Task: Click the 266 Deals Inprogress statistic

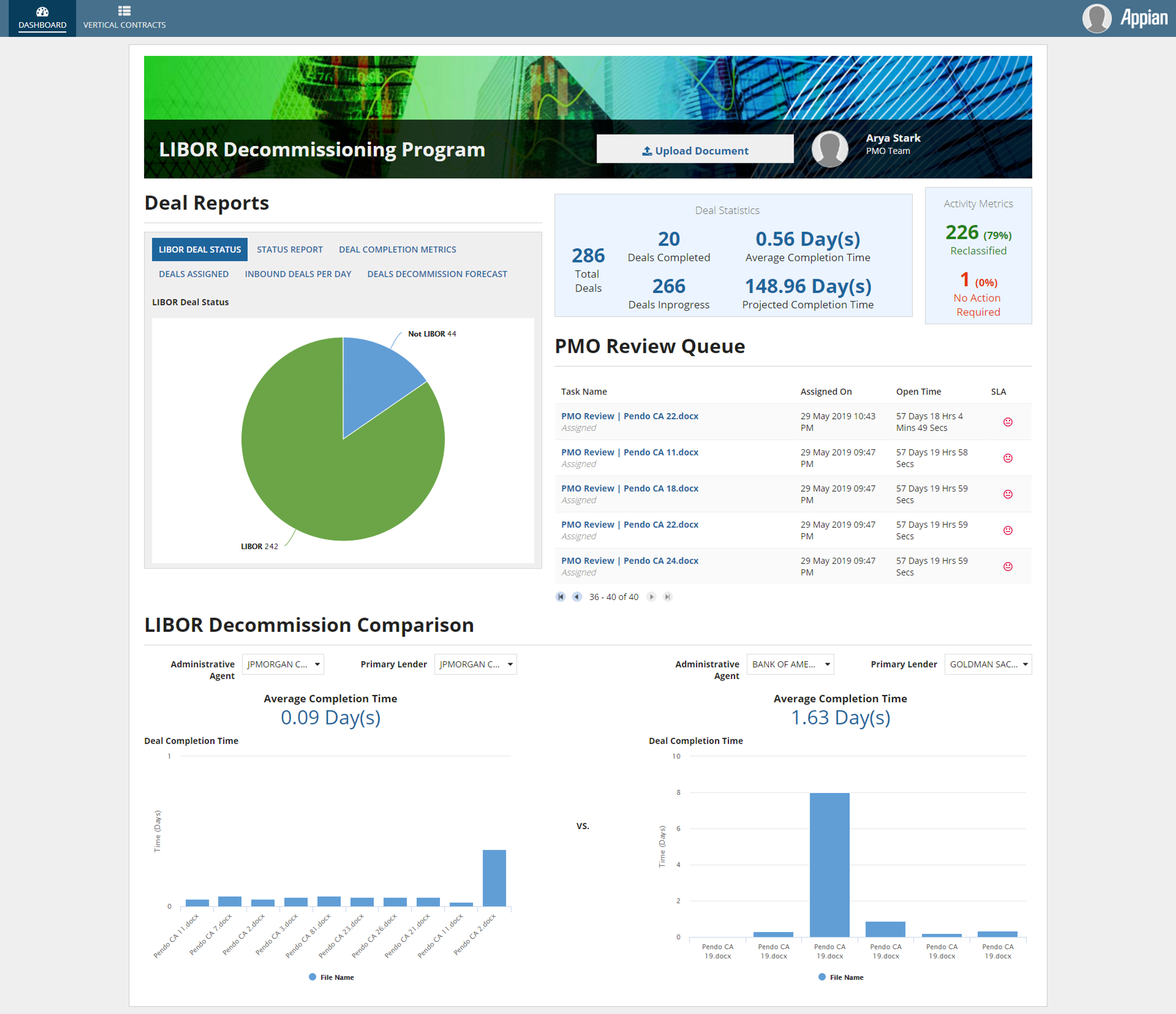Action: tap(669, 293)
